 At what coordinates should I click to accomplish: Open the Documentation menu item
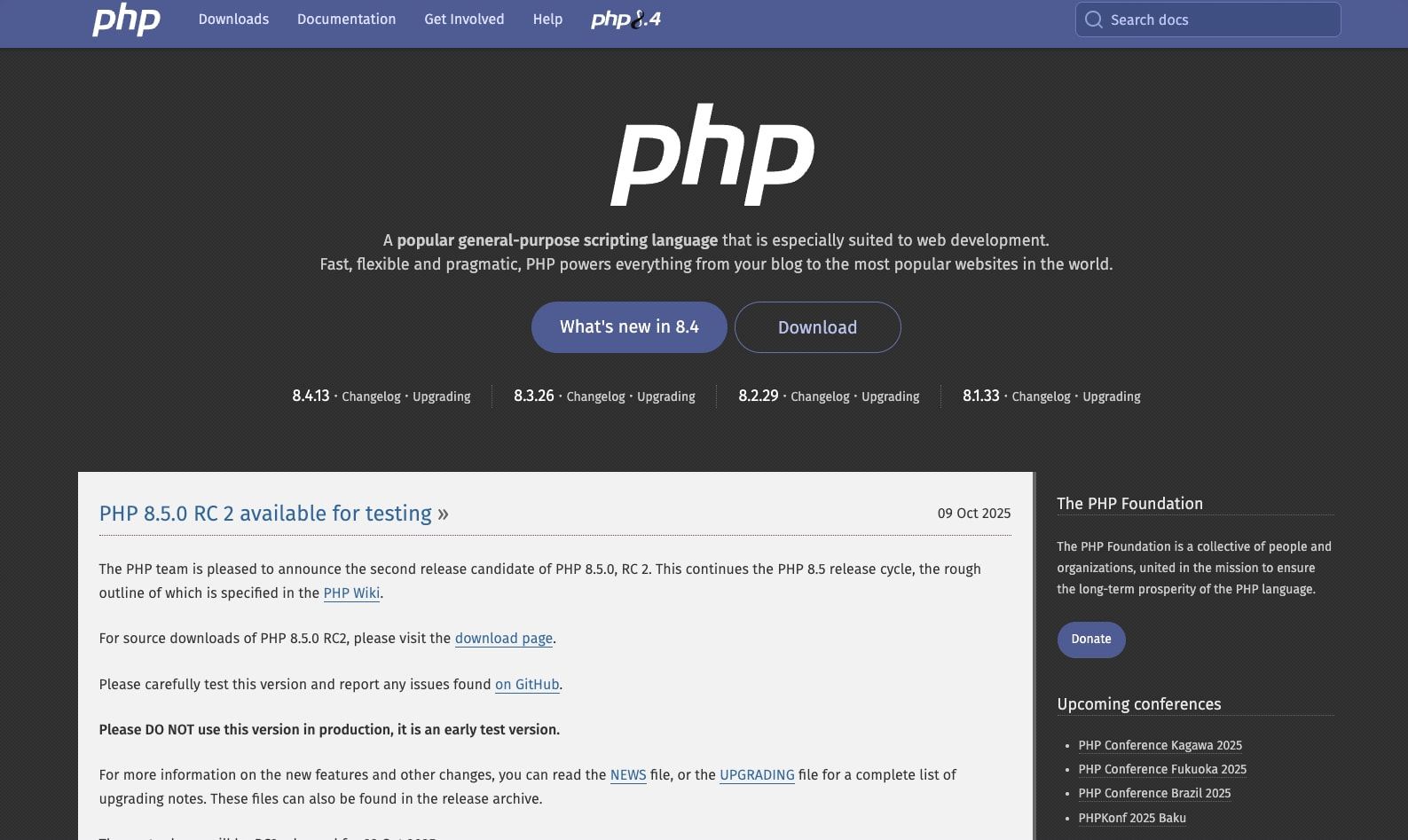coord(346,20)
